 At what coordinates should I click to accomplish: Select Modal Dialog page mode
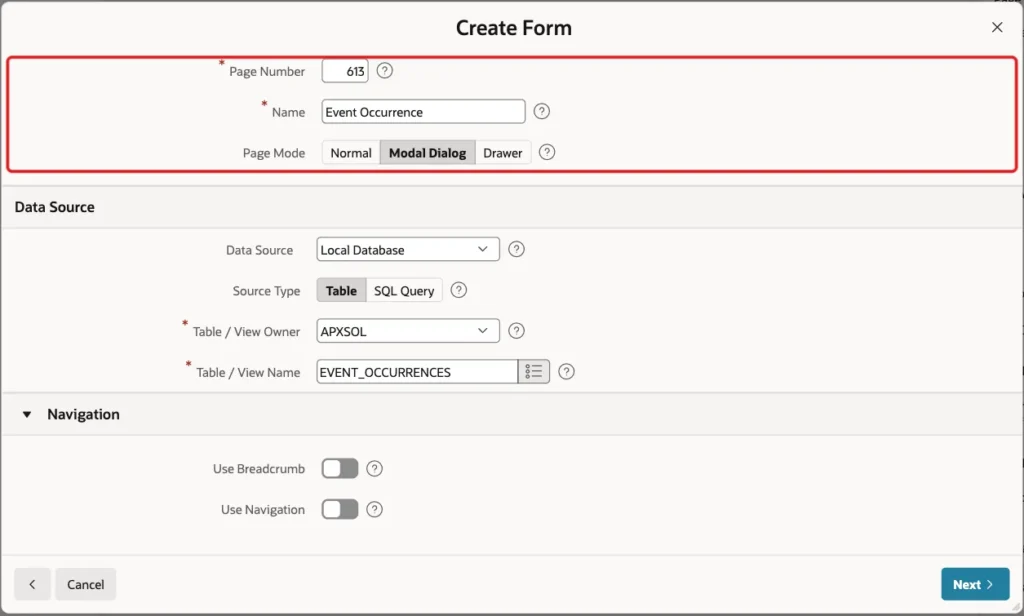[x=428, y=153]
